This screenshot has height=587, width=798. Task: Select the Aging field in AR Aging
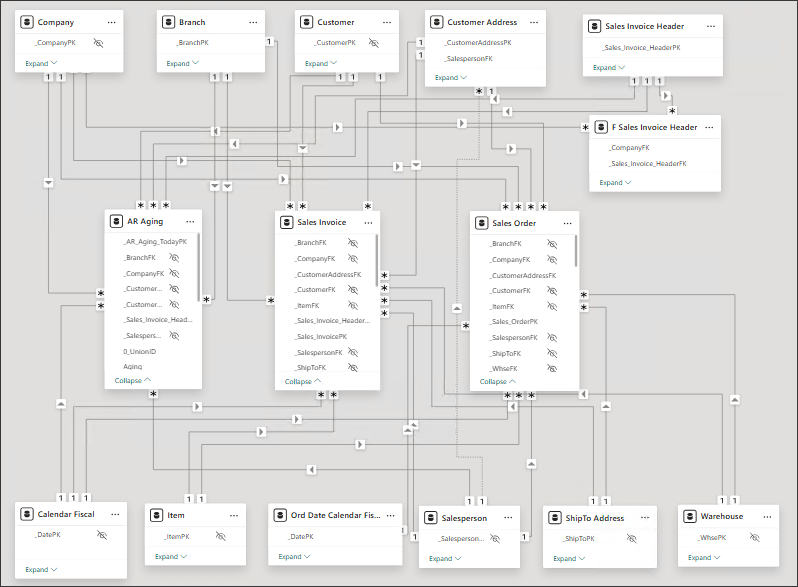pyautogui.click(x=119, y=367)
